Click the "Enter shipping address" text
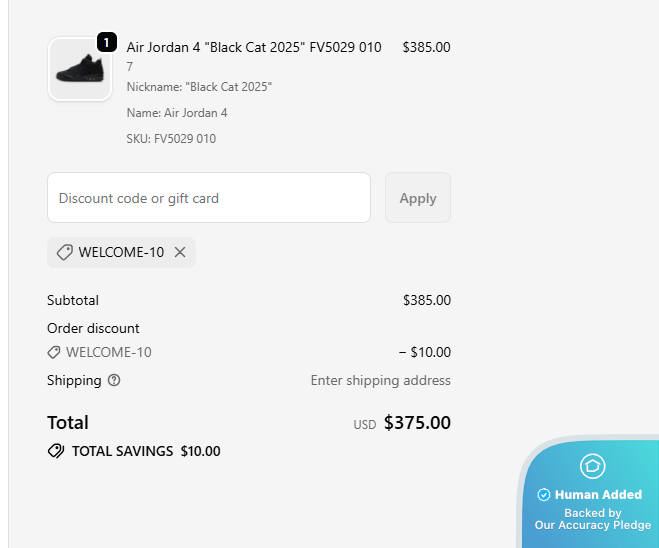Screen dimensions: 659x548 380,380
